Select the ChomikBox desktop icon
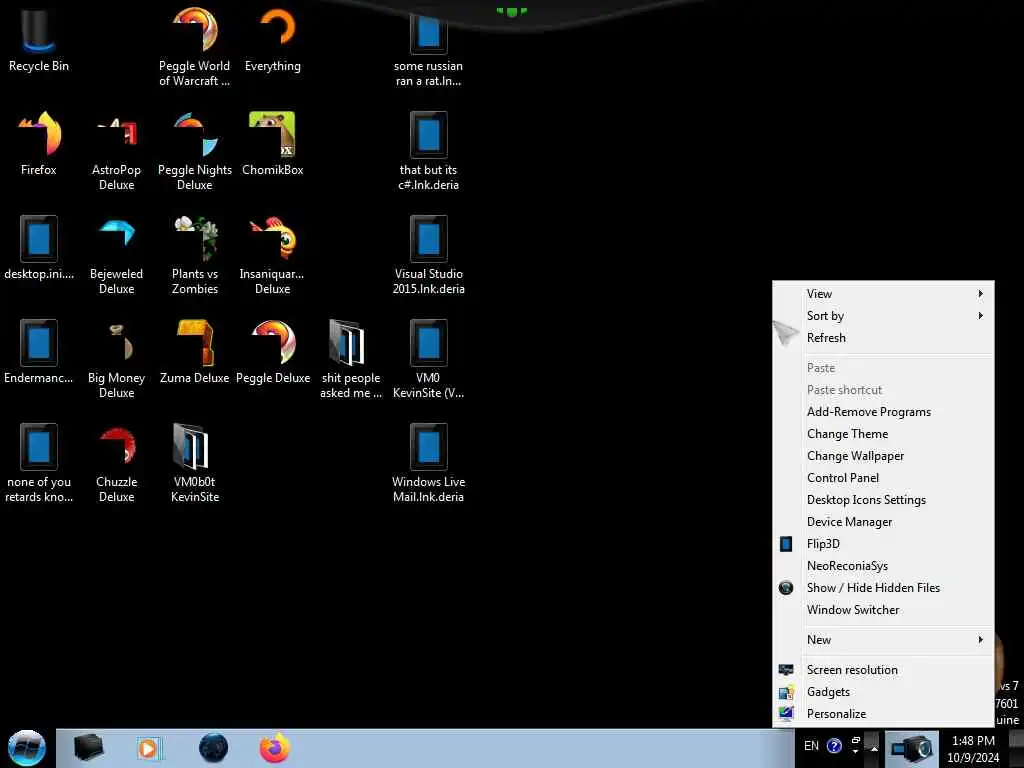The width and height of the screenshot is (1024, 768). [x=273, y=144]
